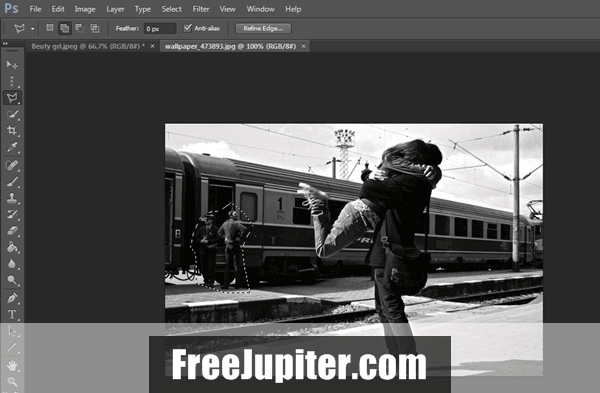
Task: Select the Pen tool
Action: click(12, 298)
